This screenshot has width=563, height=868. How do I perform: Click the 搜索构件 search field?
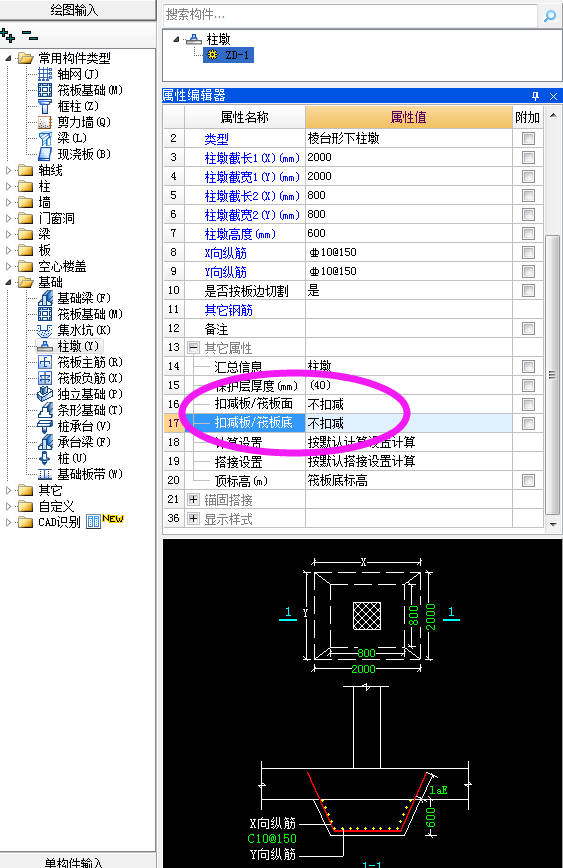point(350,15)
